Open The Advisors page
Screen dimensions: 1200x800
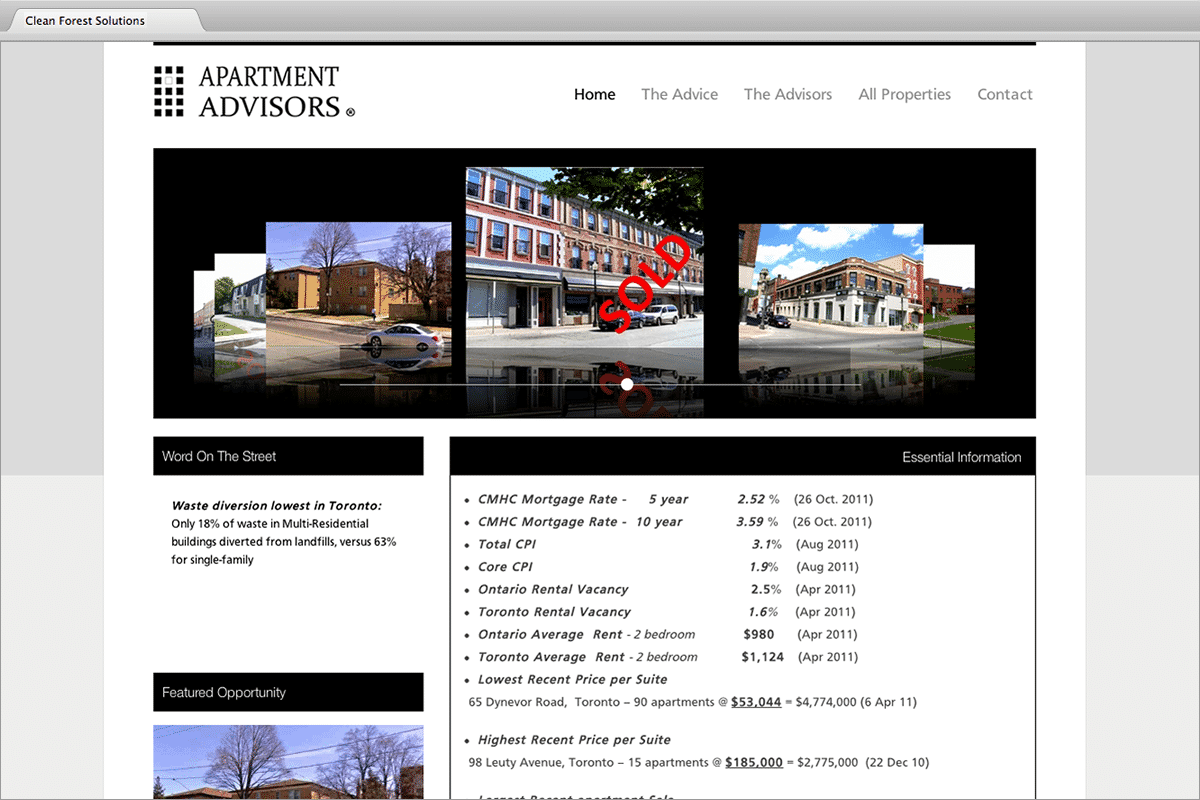pyautogui.click(x=787, y=94)
